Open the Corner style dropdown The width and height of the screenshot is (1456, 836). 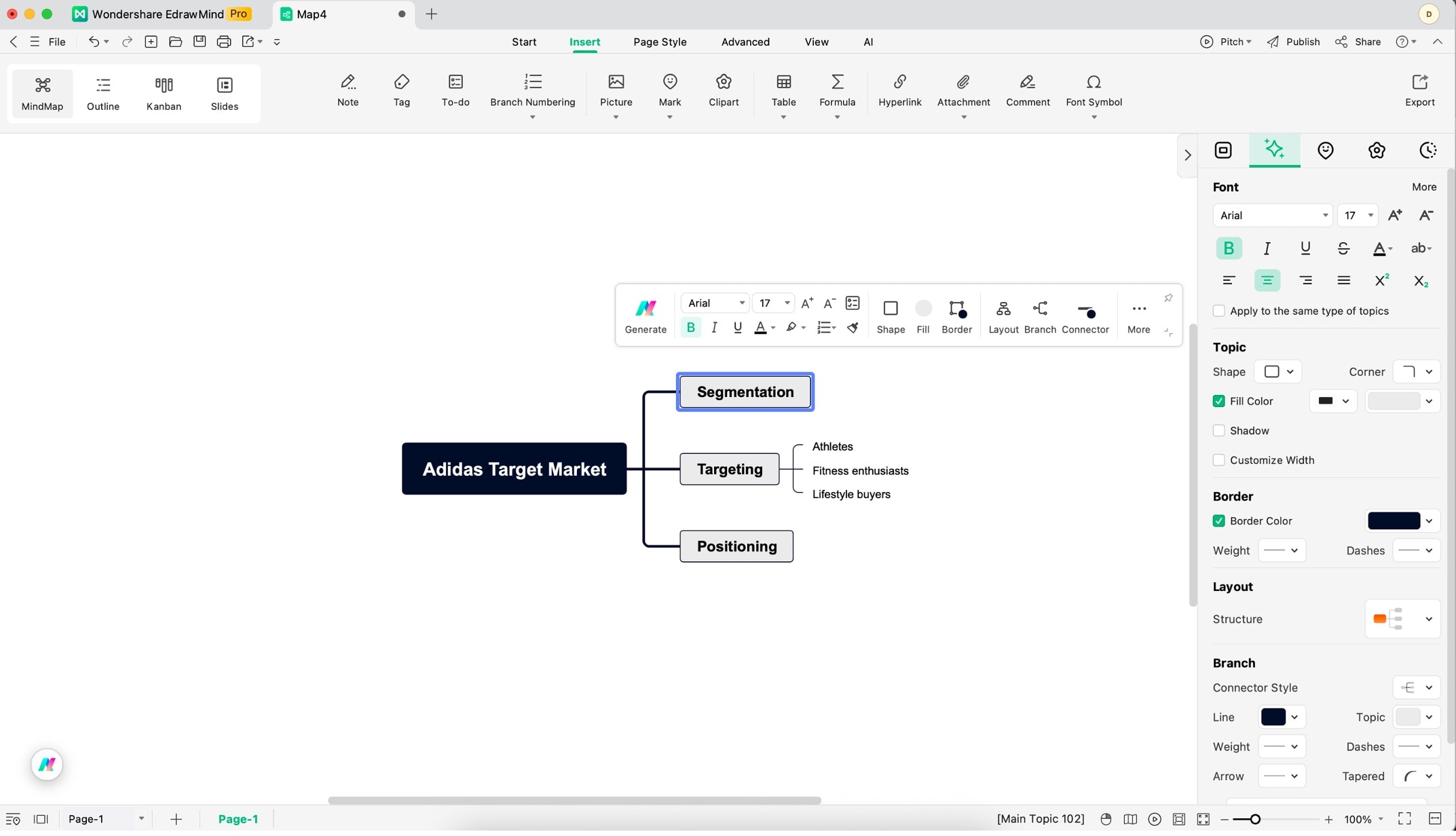(x=1416, y=371)
